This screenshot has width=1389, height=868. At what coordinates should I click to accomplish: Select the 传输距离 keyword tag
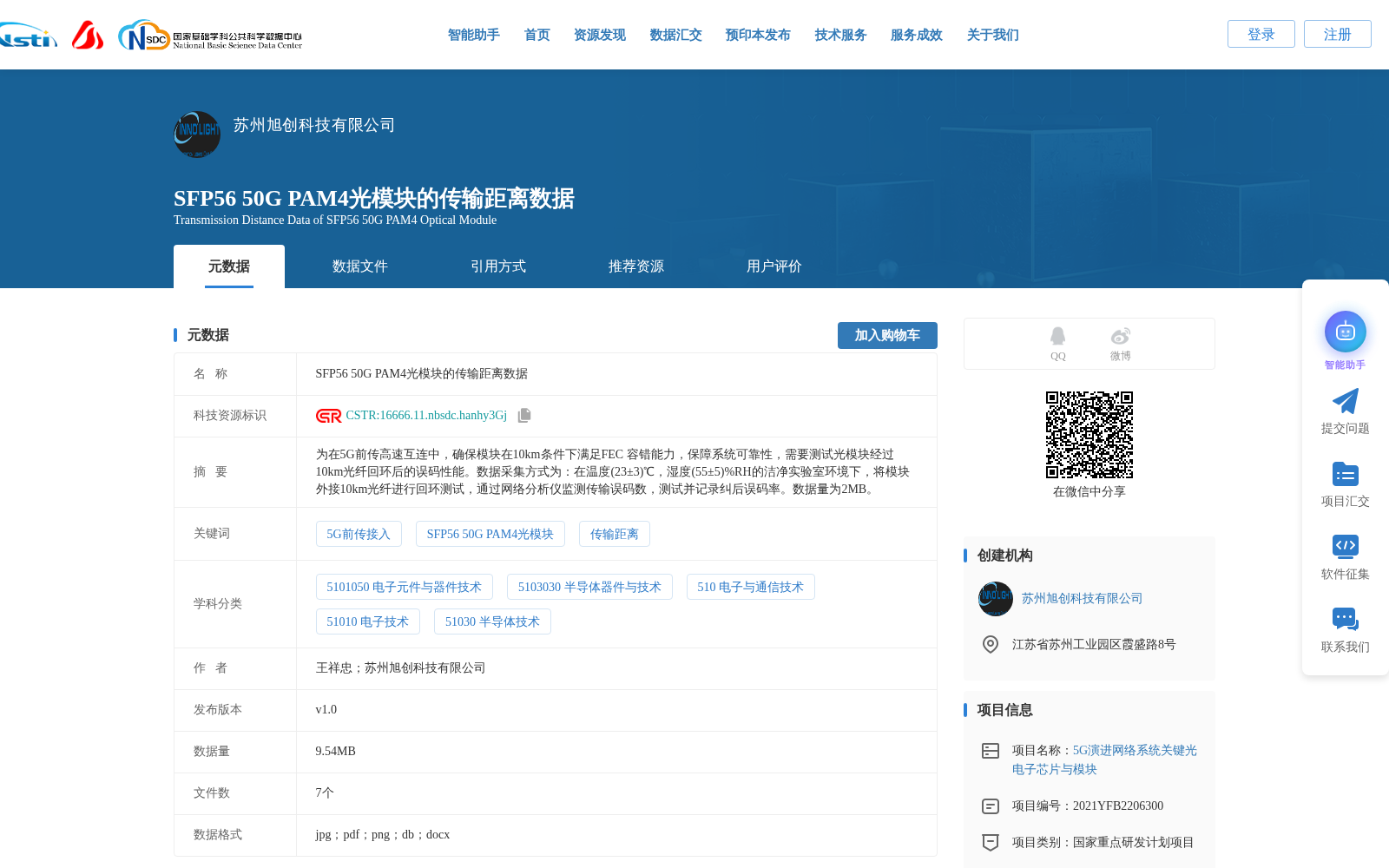[x=614, y=534]
